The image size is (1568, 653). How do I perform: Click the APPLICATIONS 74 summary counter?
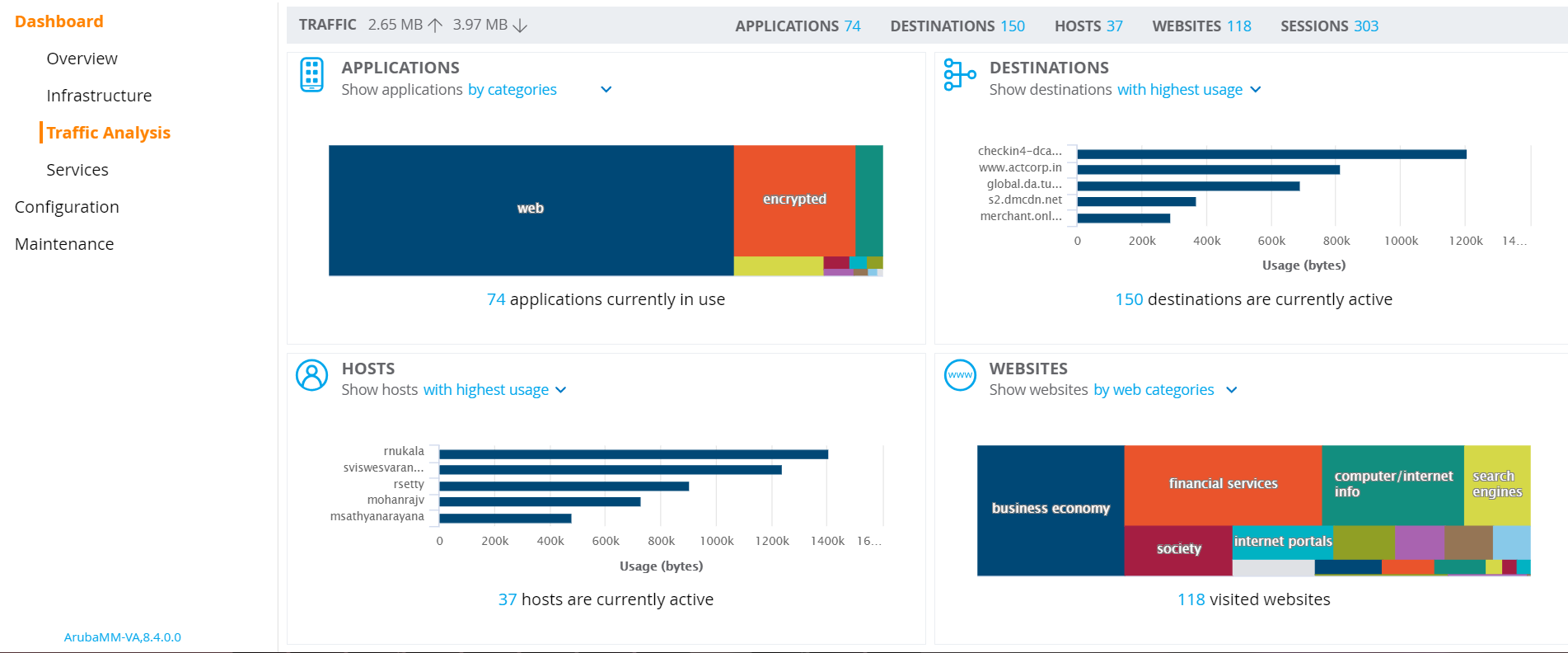coord(798,26)
